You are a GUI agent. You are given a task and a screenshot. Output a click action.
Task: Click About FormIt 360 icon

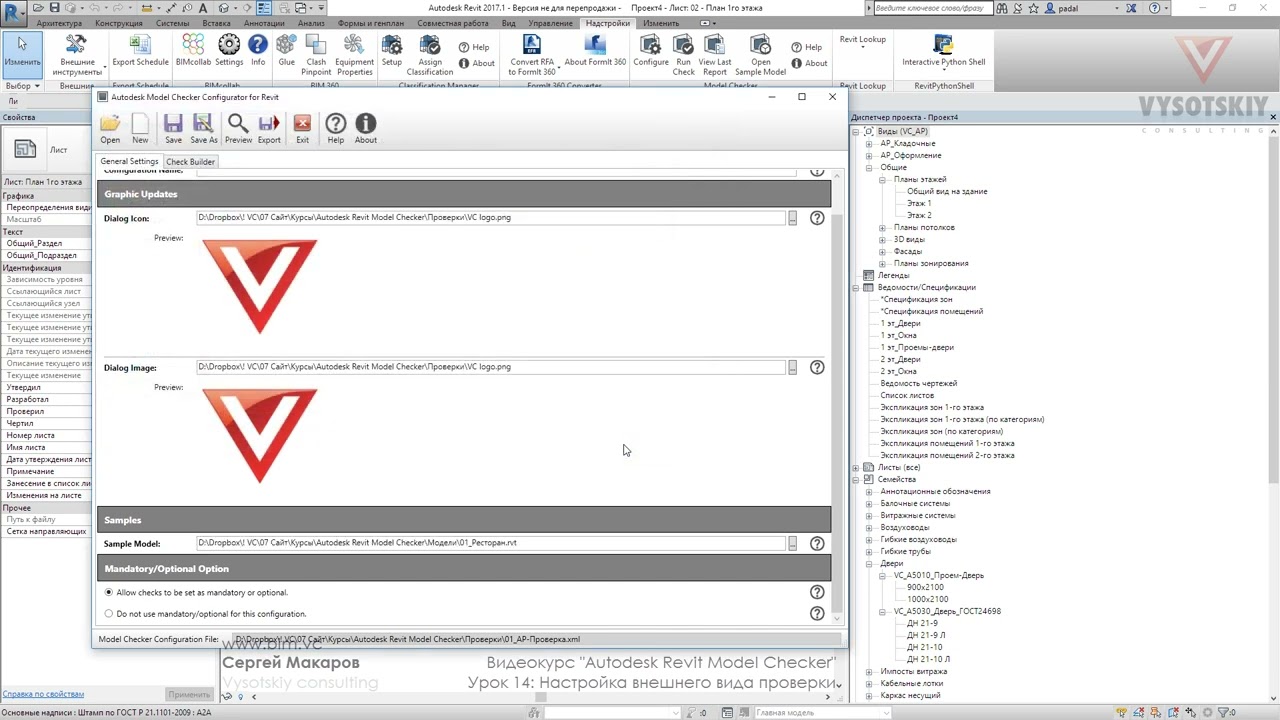coord(595,51)
